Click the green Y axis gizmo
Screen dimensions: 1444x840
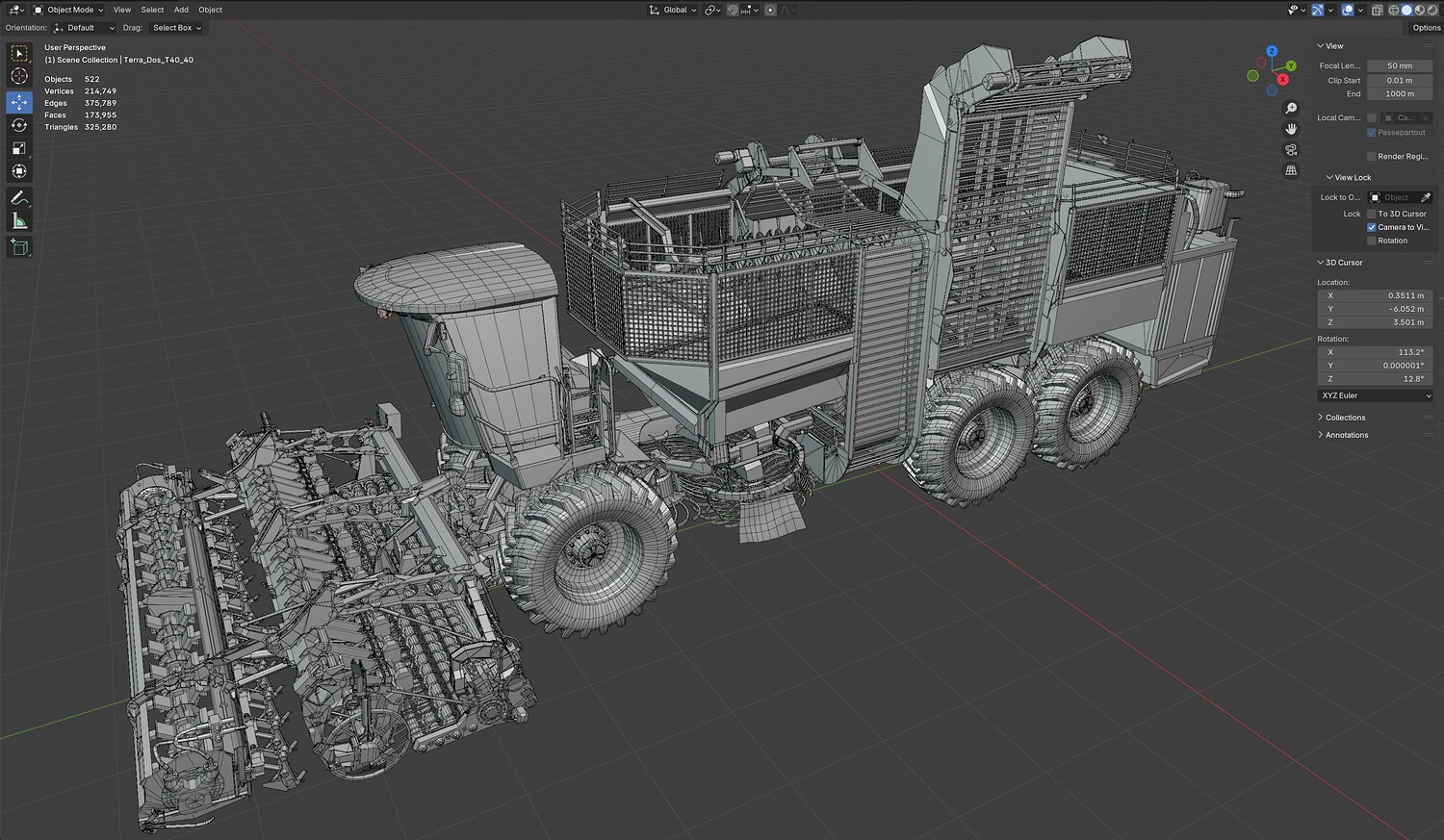[1291, 65]
